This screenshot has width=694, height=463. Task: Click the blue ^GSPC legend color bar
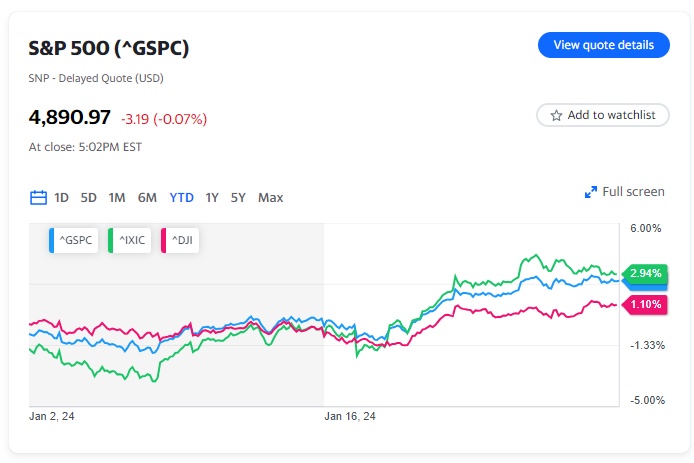(x=52, y=241)
